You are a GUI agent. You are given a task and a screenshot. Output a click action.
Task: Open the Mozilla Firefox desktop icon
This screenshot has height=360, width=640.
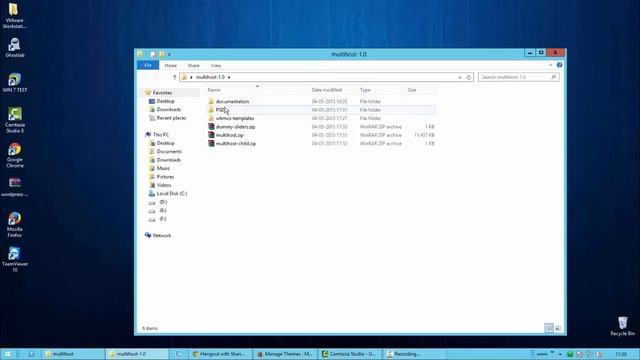coord(14,224)
